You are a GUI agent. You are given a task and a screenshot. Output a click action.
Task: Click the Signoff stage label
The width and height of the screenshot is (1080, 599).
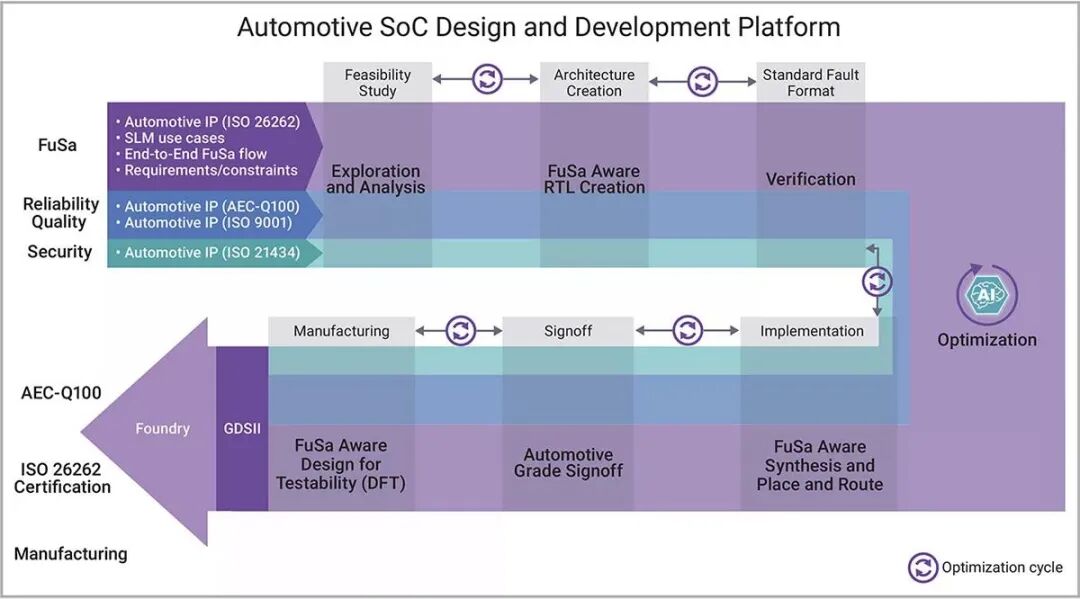(x=568, y=331)
